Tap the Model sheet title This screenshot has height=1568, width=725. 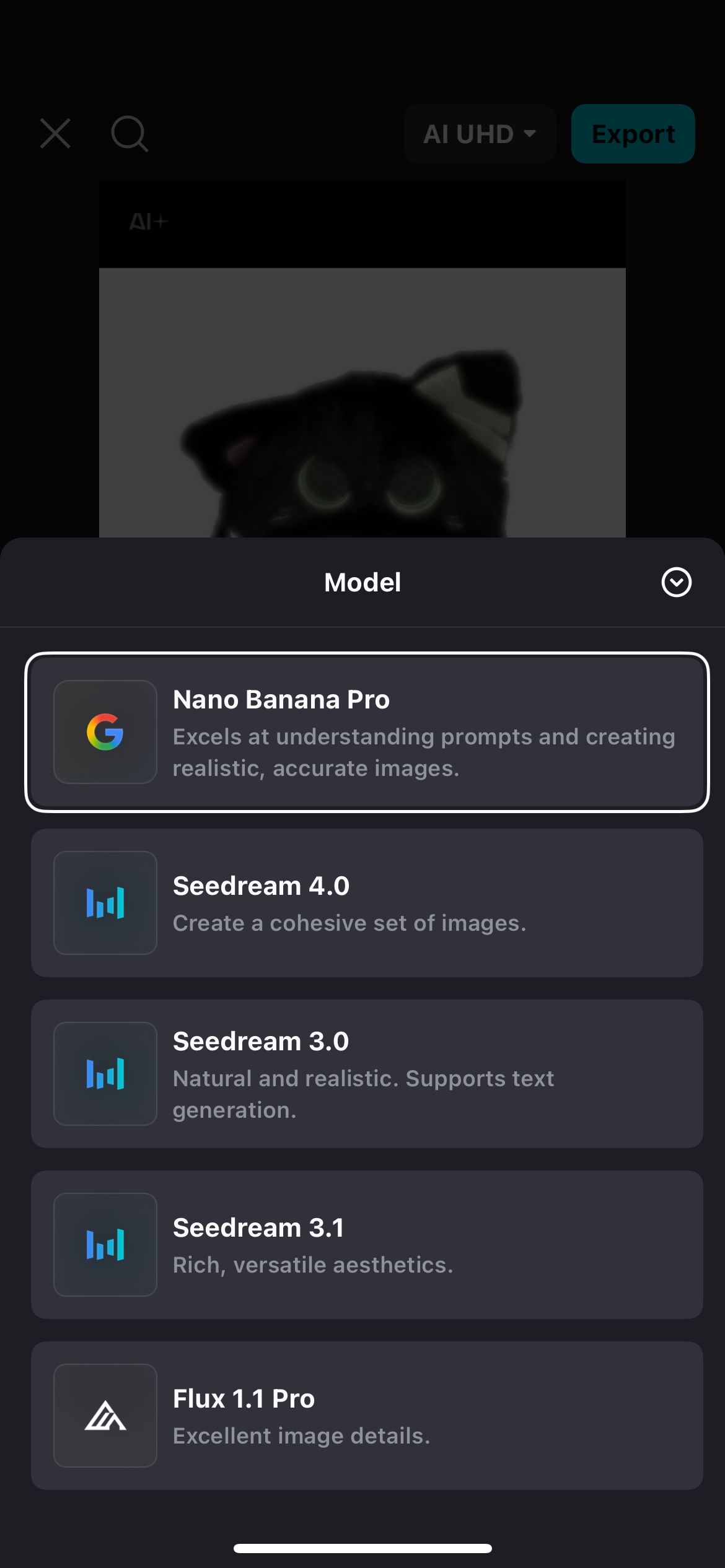[x=362, y=581]
